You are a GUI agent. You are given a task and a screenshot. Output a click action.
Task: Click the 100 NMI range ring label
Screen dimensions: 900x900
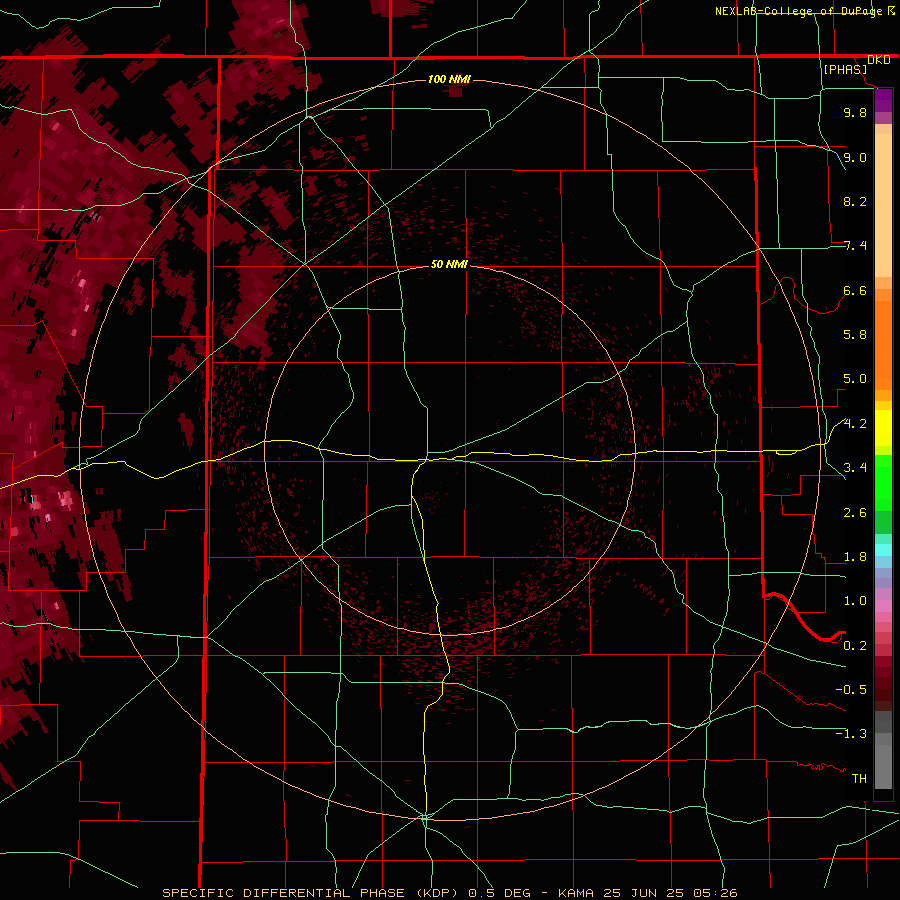[449, 79]
